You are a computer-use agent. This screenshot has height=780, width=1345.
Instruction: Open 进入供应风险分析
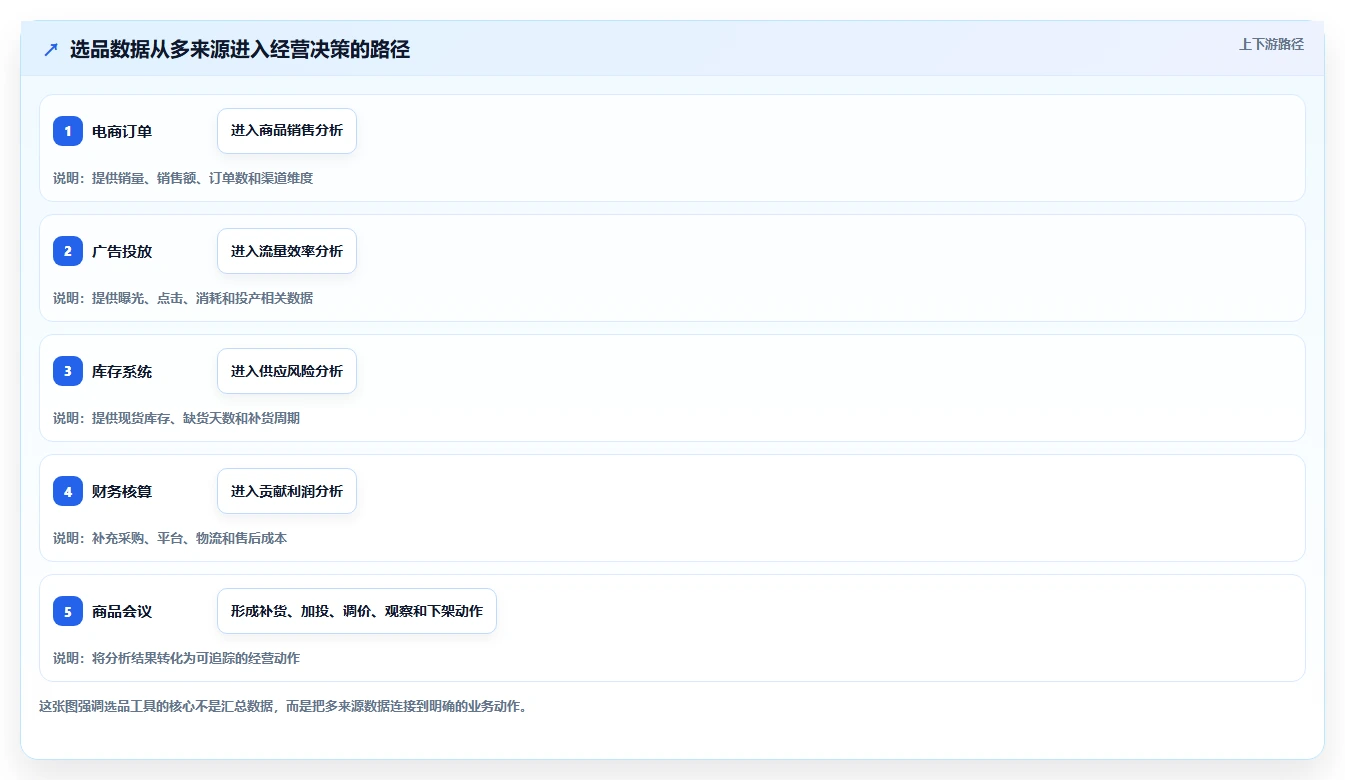287,371
